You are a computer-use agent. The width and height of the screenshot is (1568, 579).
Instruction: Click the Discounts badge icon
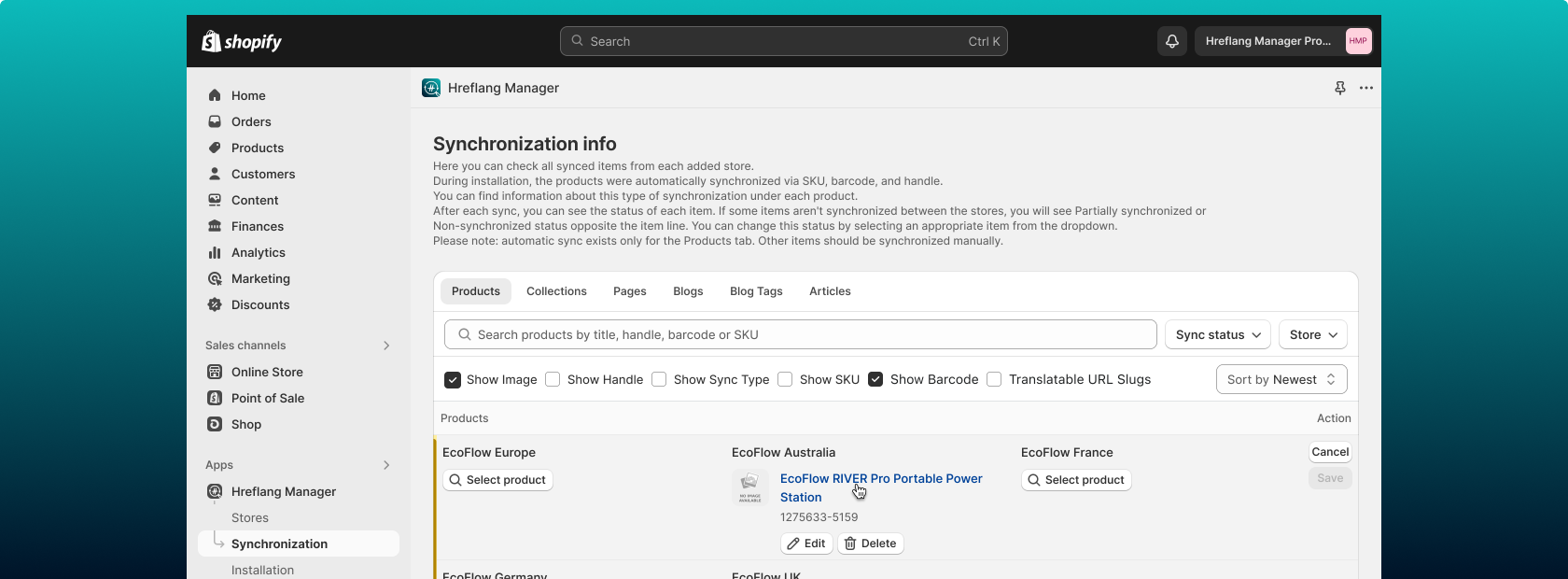(x=215, y=304)
